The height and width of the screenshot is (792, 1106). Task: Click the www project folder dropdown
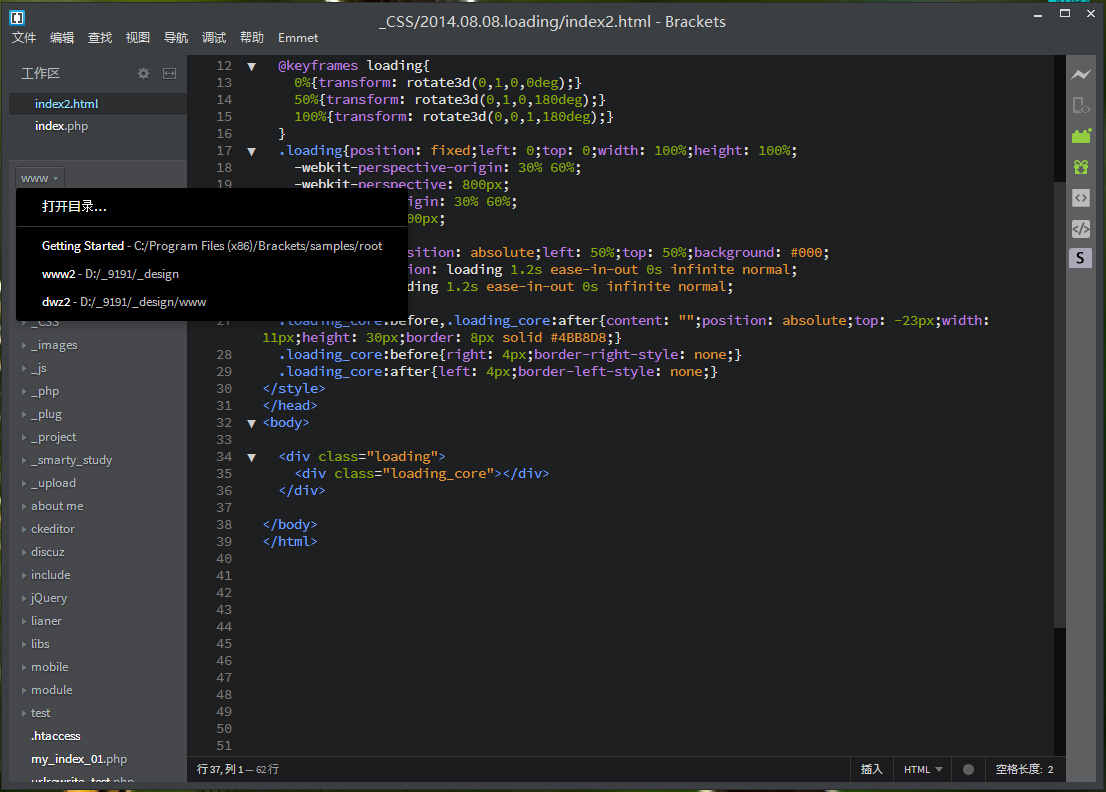pyautogui.click(x=40, y=178)
